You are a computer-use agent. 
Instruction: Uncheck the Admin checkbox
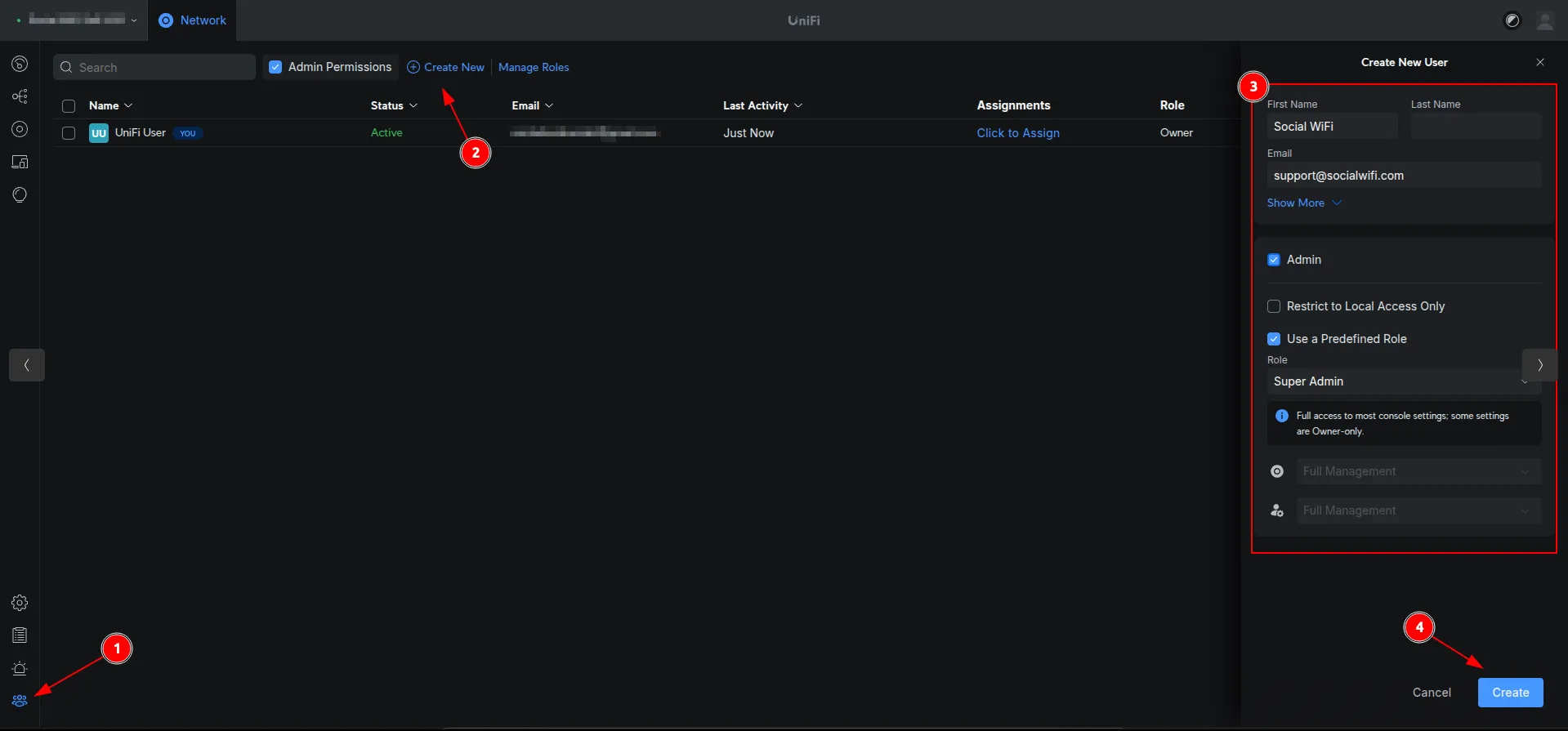1274,260
